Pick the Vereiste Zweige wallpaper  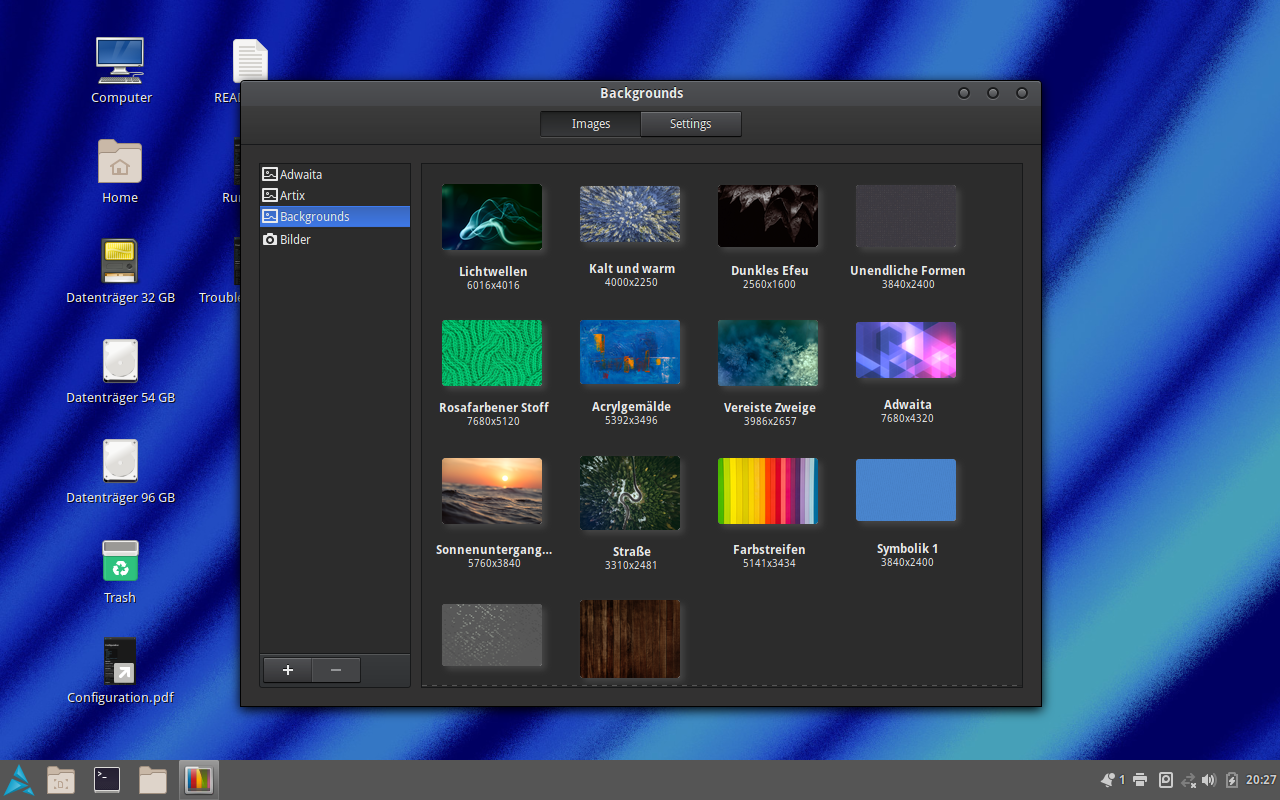(768, 353)
